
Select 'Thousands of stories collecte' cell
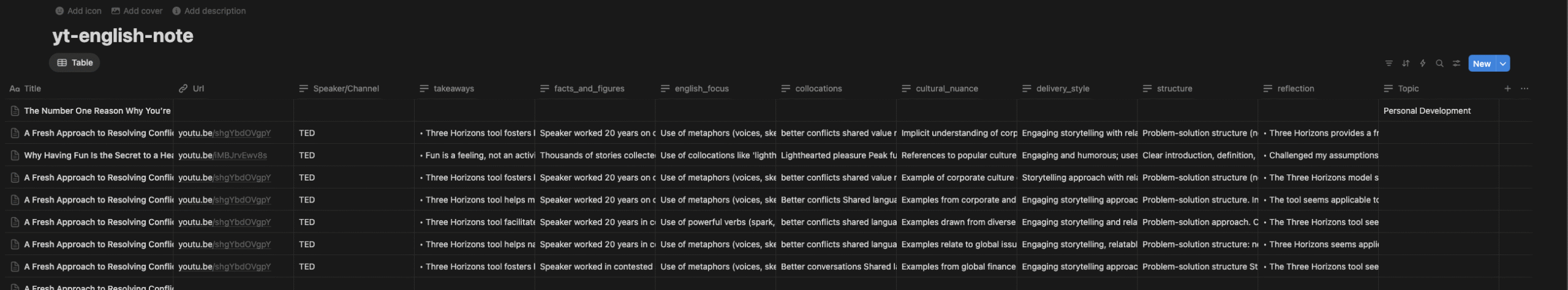[595, 155]
